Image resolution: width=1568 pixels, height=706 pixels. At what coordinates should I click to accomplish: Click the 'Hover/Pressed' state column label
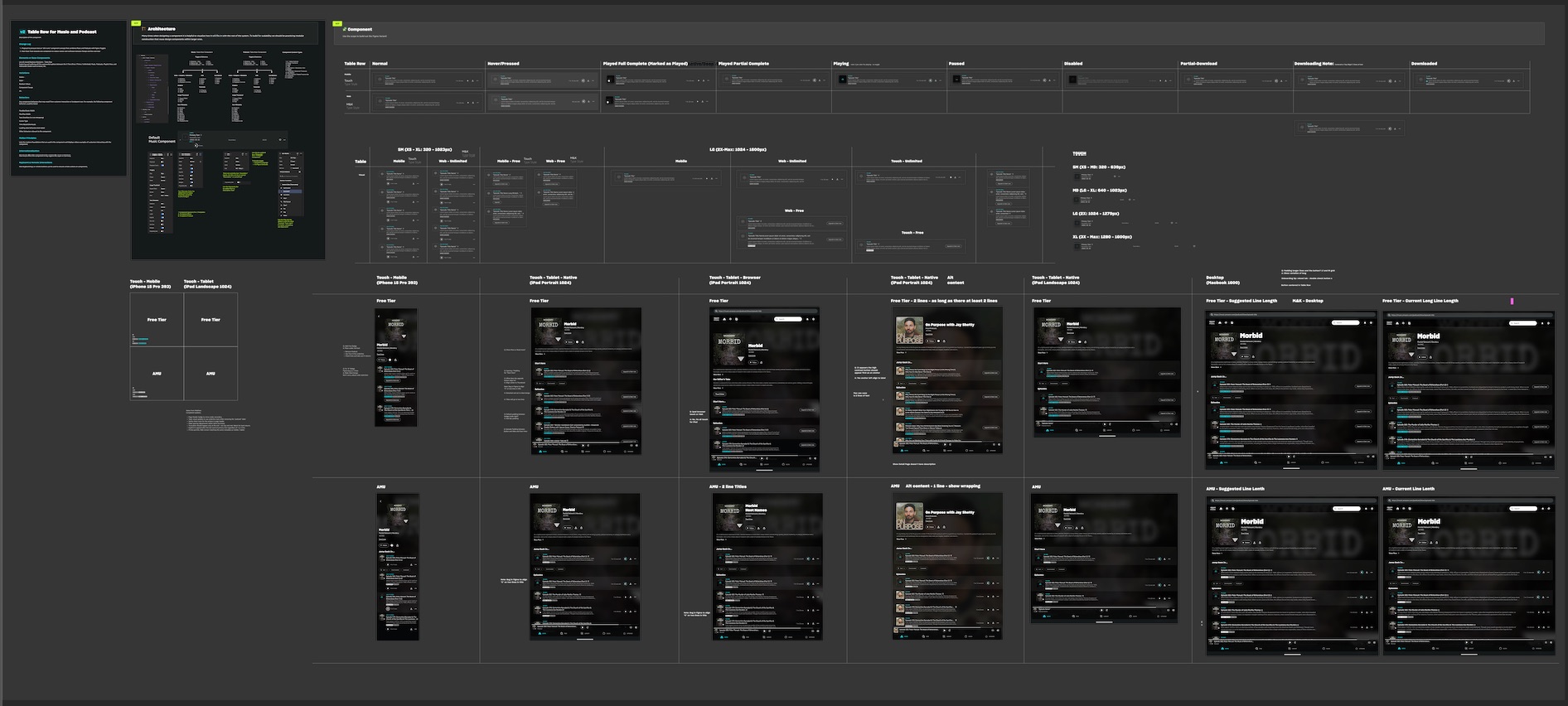click(x=503, y=63)
